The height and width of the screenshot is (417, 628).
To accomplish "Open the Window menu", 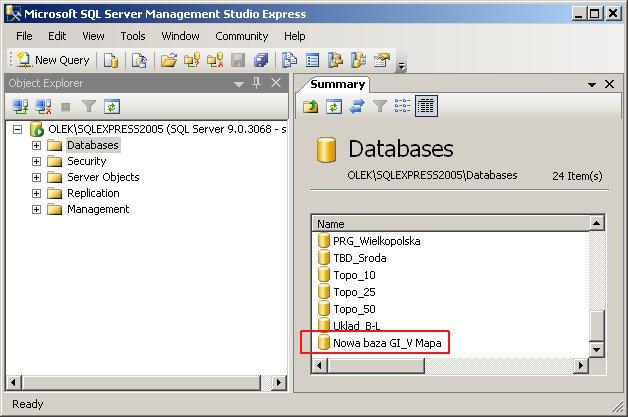I will pyautogui.click(x=180, y=36).
